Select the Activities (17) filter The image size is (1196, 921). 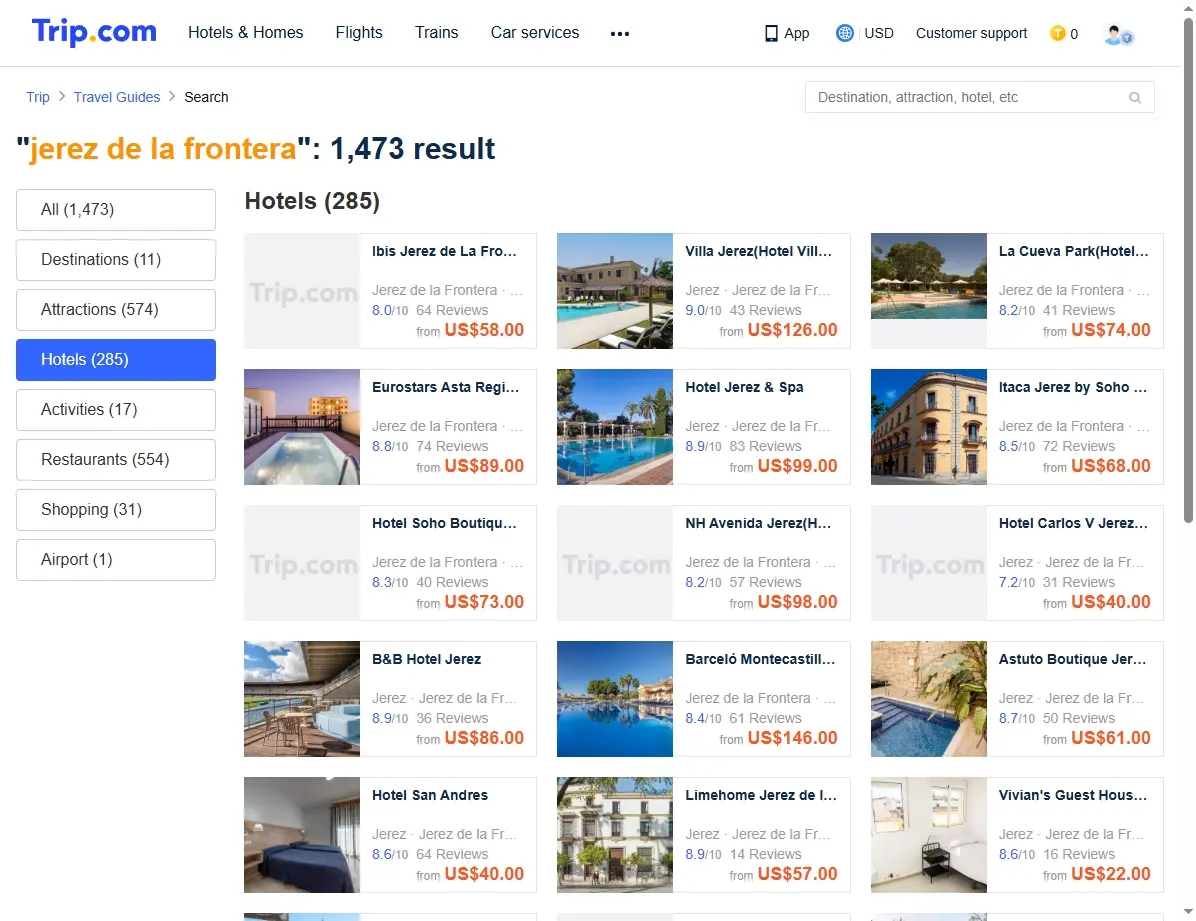click(x=116, y=410)
